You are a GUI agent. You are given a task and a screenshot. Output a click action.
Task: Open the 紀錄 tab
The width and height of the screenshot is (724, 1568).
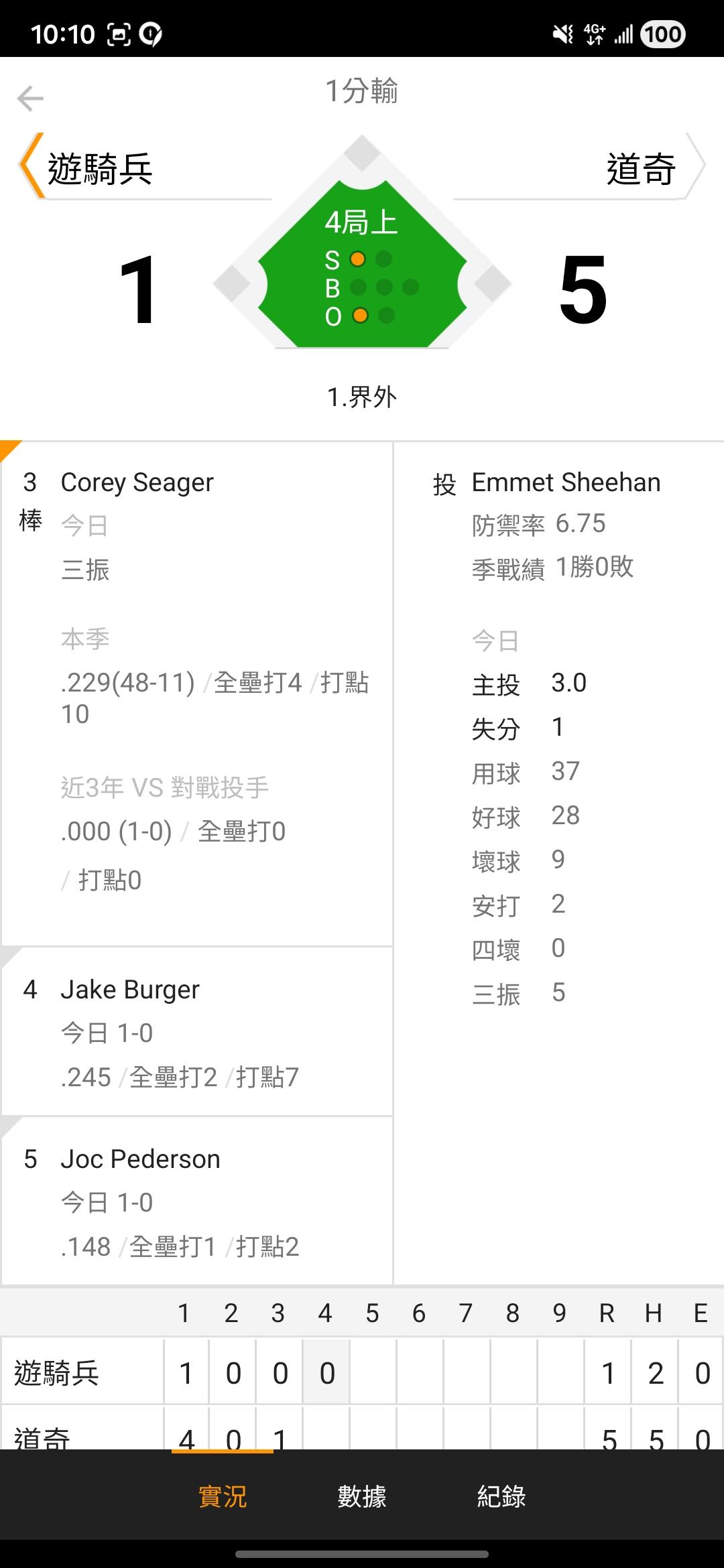click(x=501, y=1496)
